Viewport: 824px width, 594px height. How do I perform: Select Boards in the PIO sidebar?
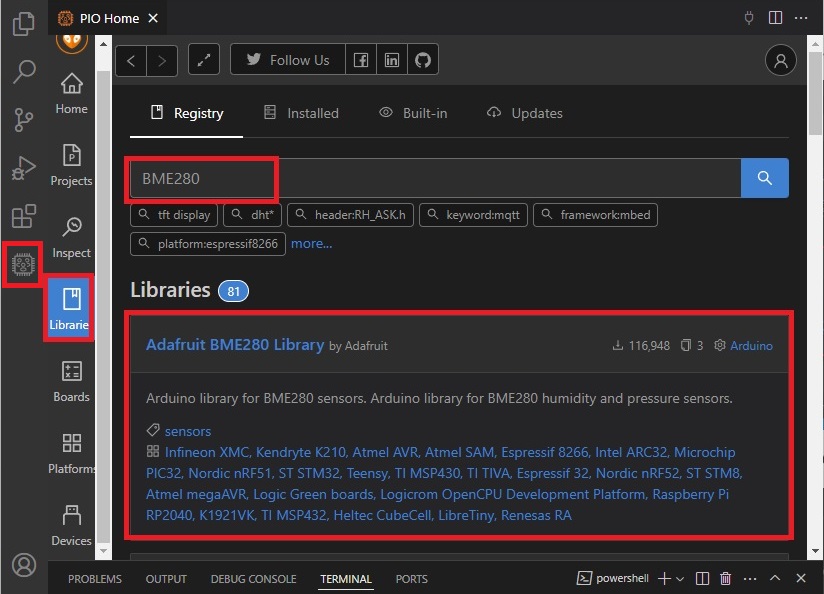pyautogui.click(x=71, y=383)
